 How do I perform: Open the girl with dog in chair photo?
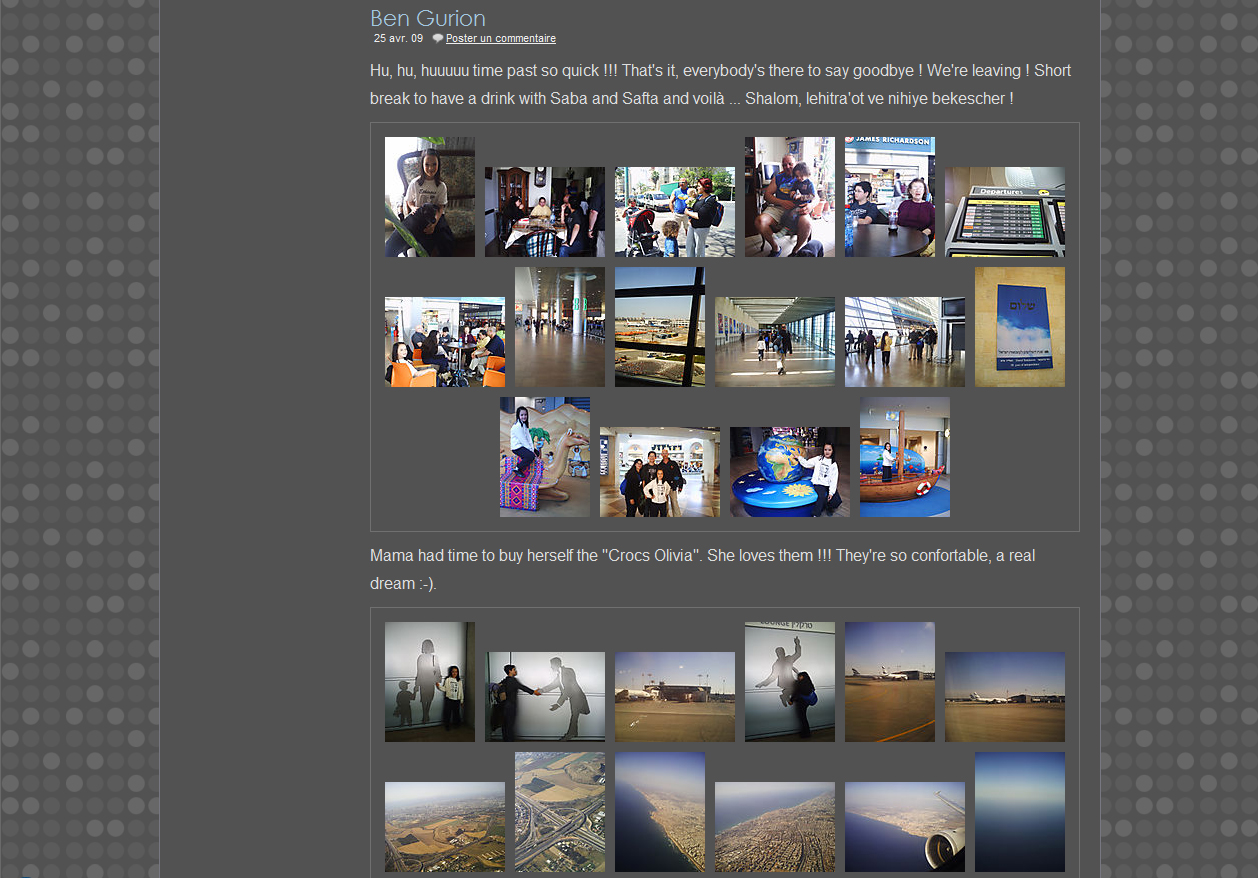point(429,197)
